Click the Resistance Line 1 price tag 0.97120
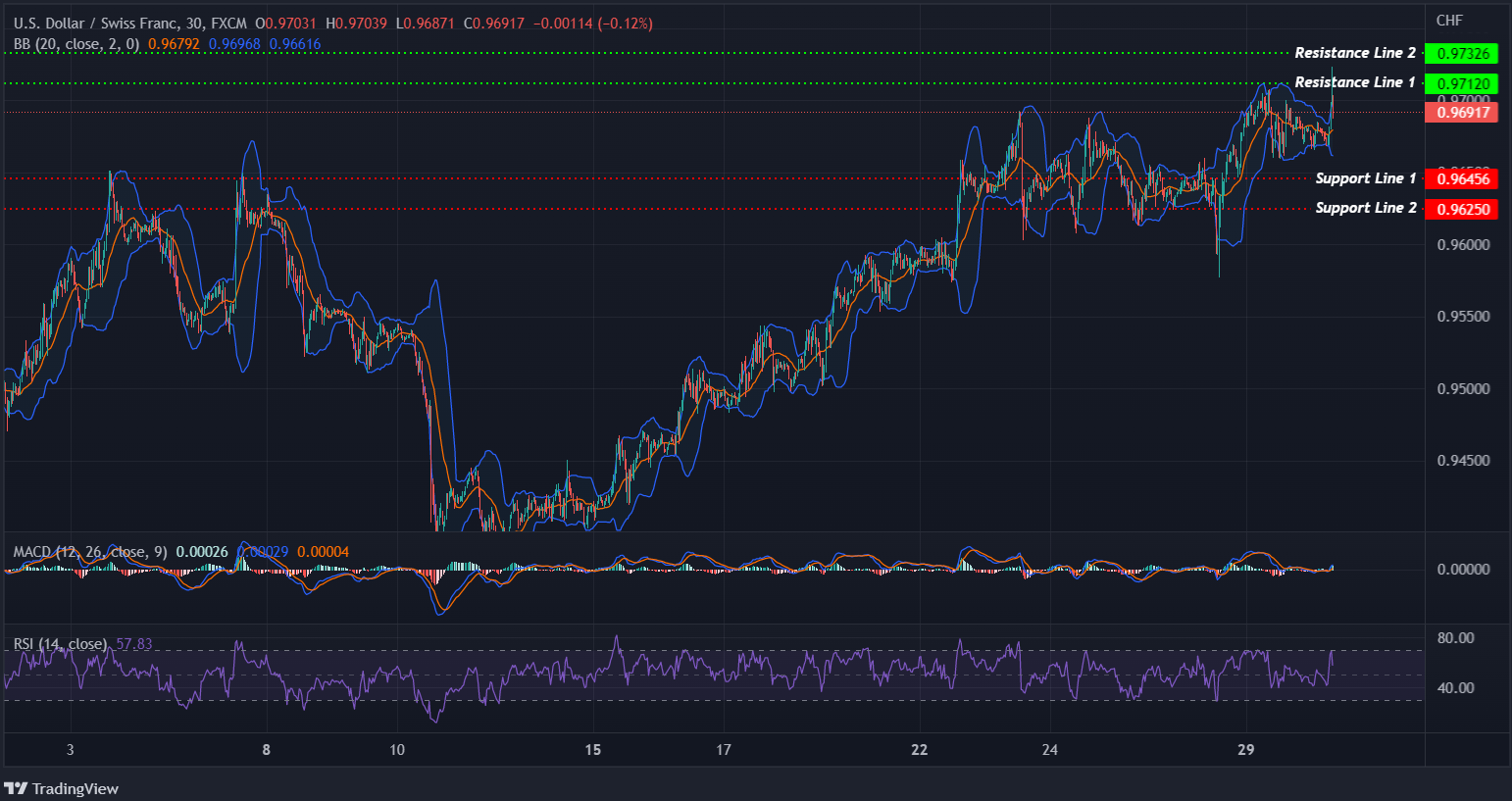This screenshot has height=801, width=1512. 1463,83
